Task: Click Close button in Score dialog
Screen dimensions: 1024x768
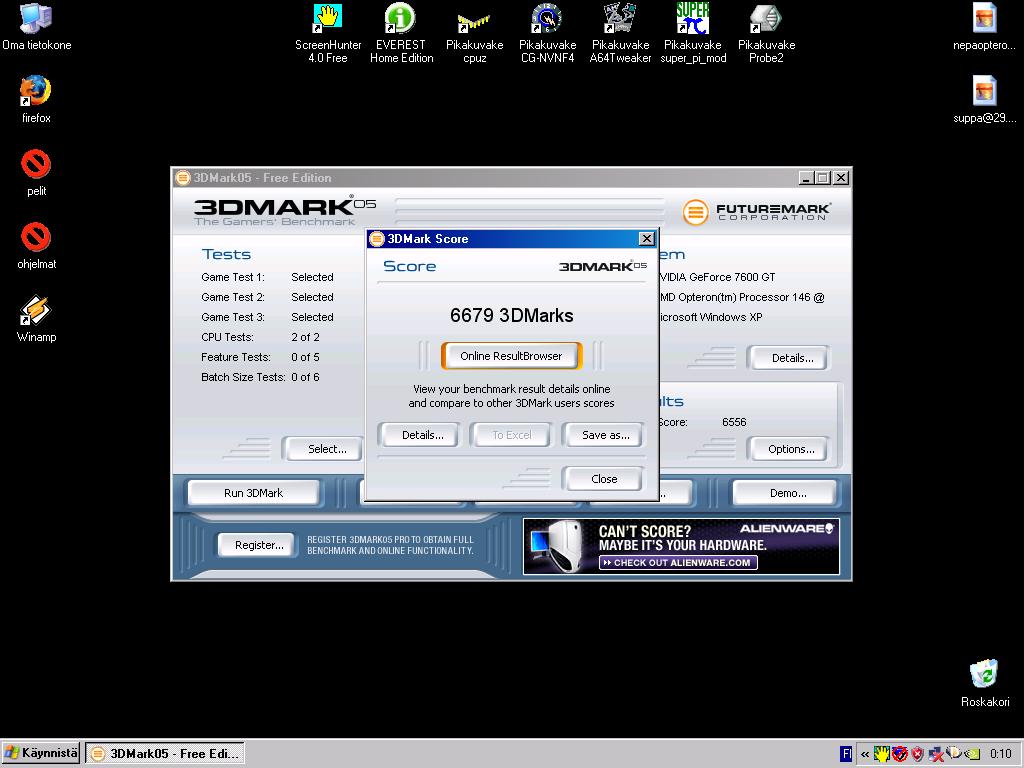Action: coord(603,479)
